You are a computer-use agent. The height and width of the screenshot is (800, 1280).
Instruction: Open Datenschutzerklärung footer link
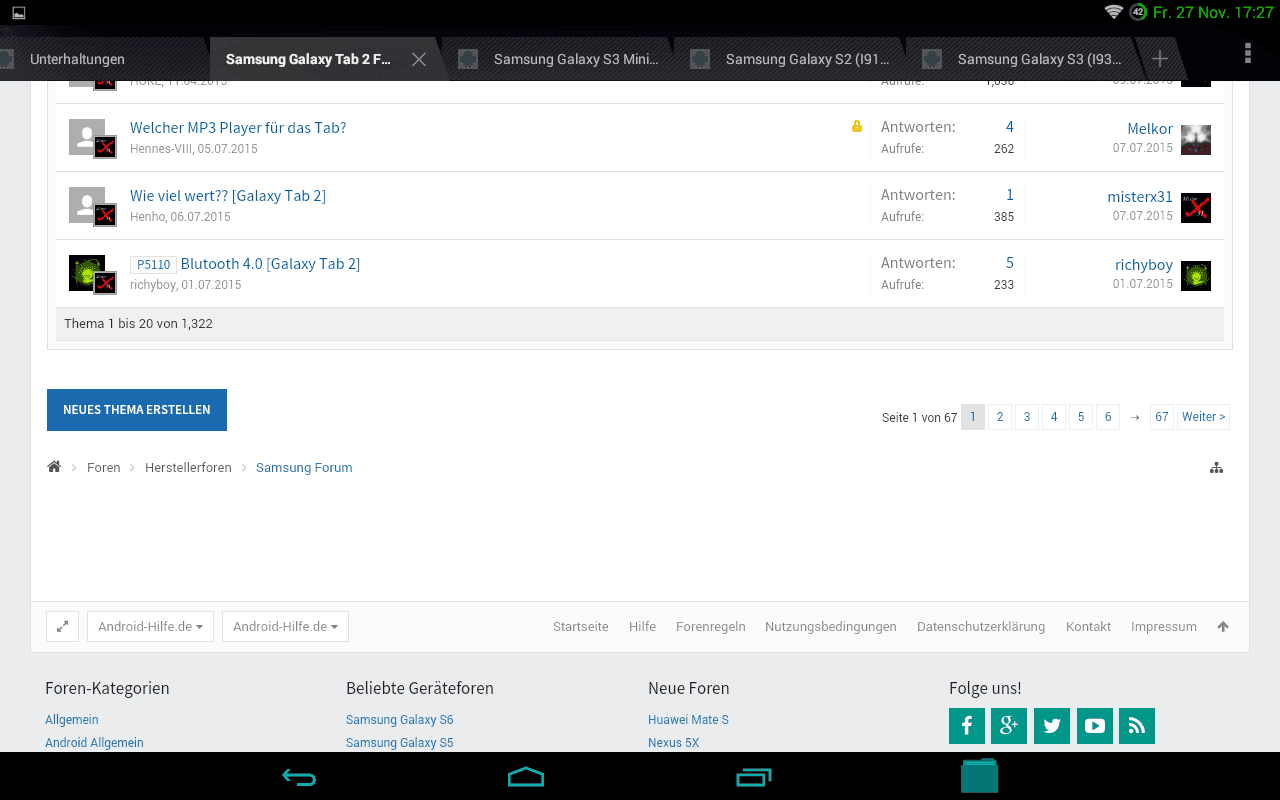click(x=981, y=627)
